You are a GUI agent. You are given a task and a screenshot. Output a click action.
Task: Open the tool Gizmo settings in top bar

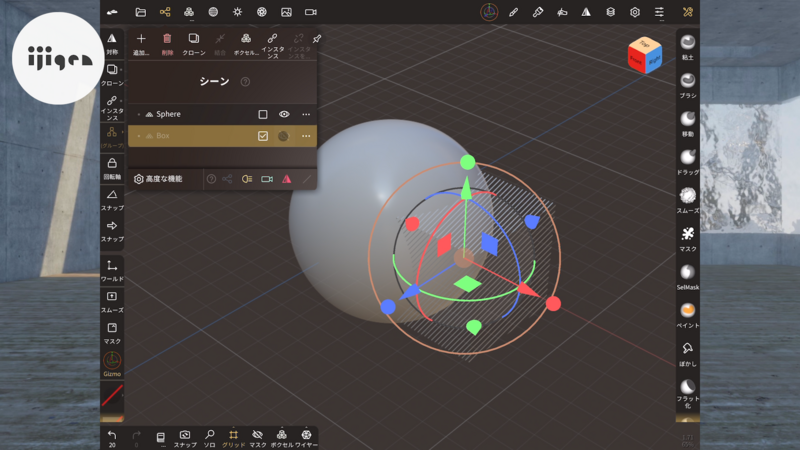click(x=489, y=12)
